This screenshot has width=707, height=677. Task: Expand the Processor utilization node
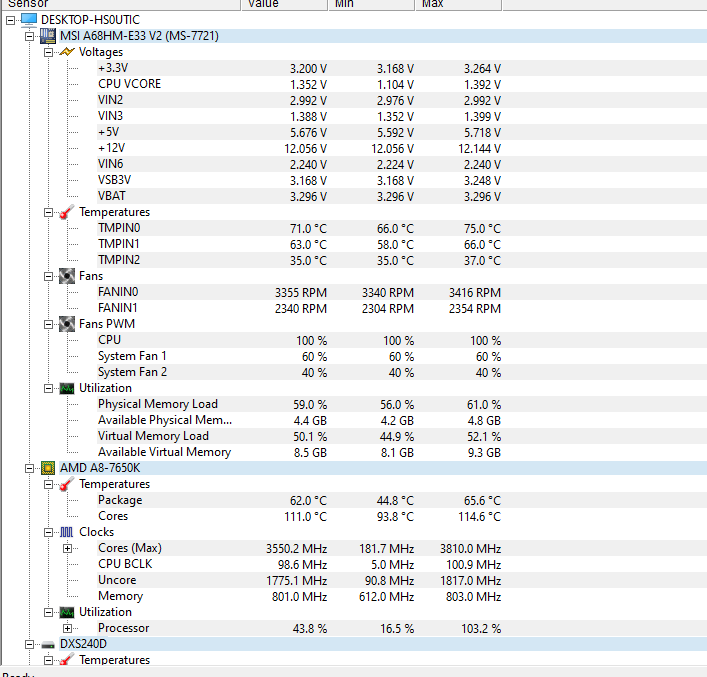point(67,628)
